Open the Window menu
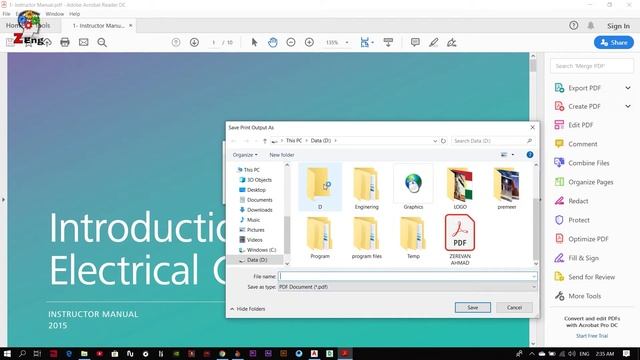This screenshot has width=640, height=360. 55,14
